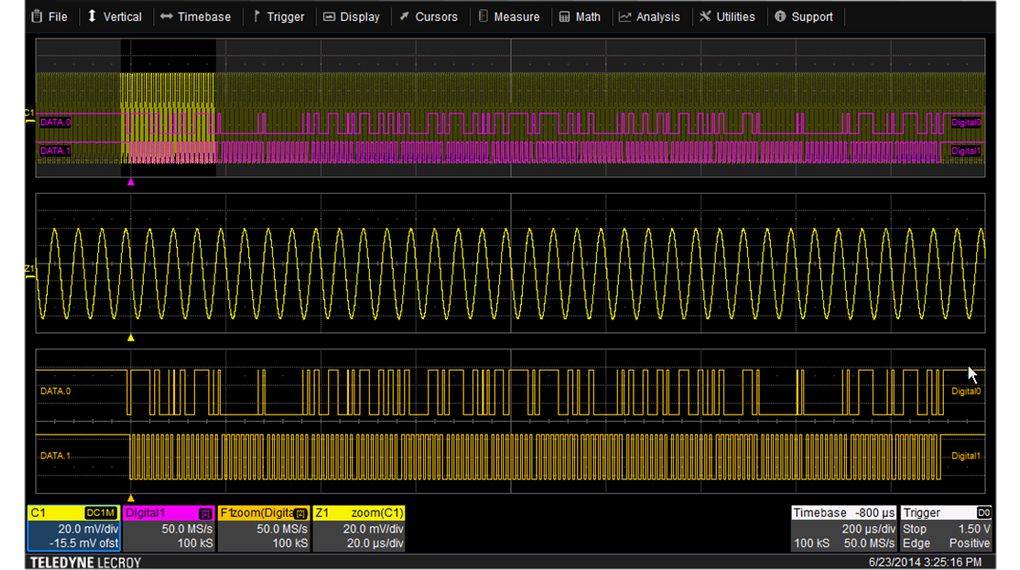Click the small badge icon on F1 descriptor
This screenshot has height=570, width=1020.
[x=300, y=513]
